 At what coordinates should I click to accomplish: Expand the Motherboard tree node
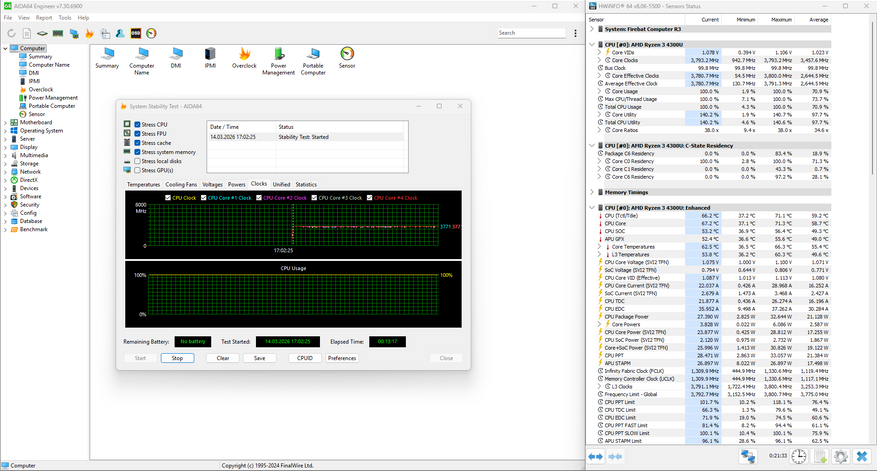click(5, 122)
